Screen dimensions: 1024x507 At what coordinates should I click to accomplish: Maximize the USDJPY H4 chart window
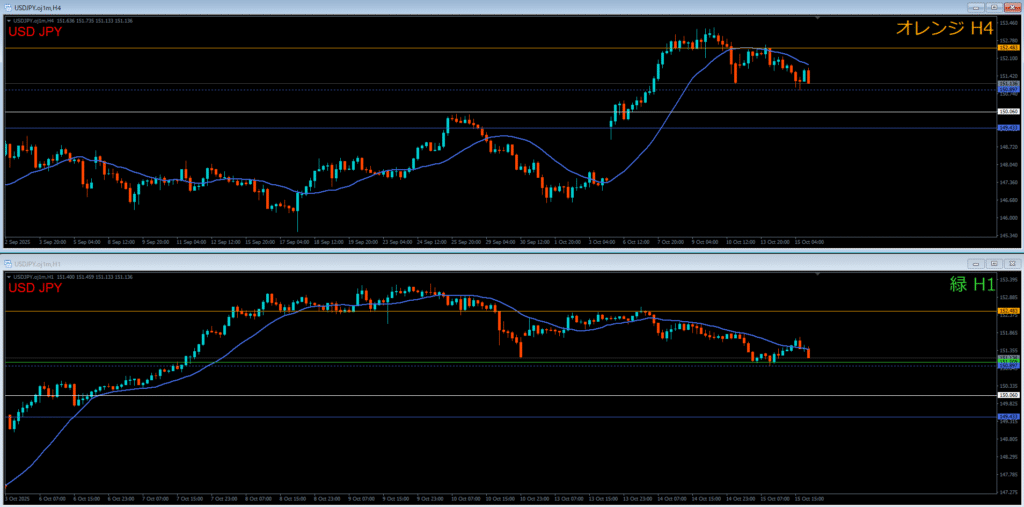992,7
